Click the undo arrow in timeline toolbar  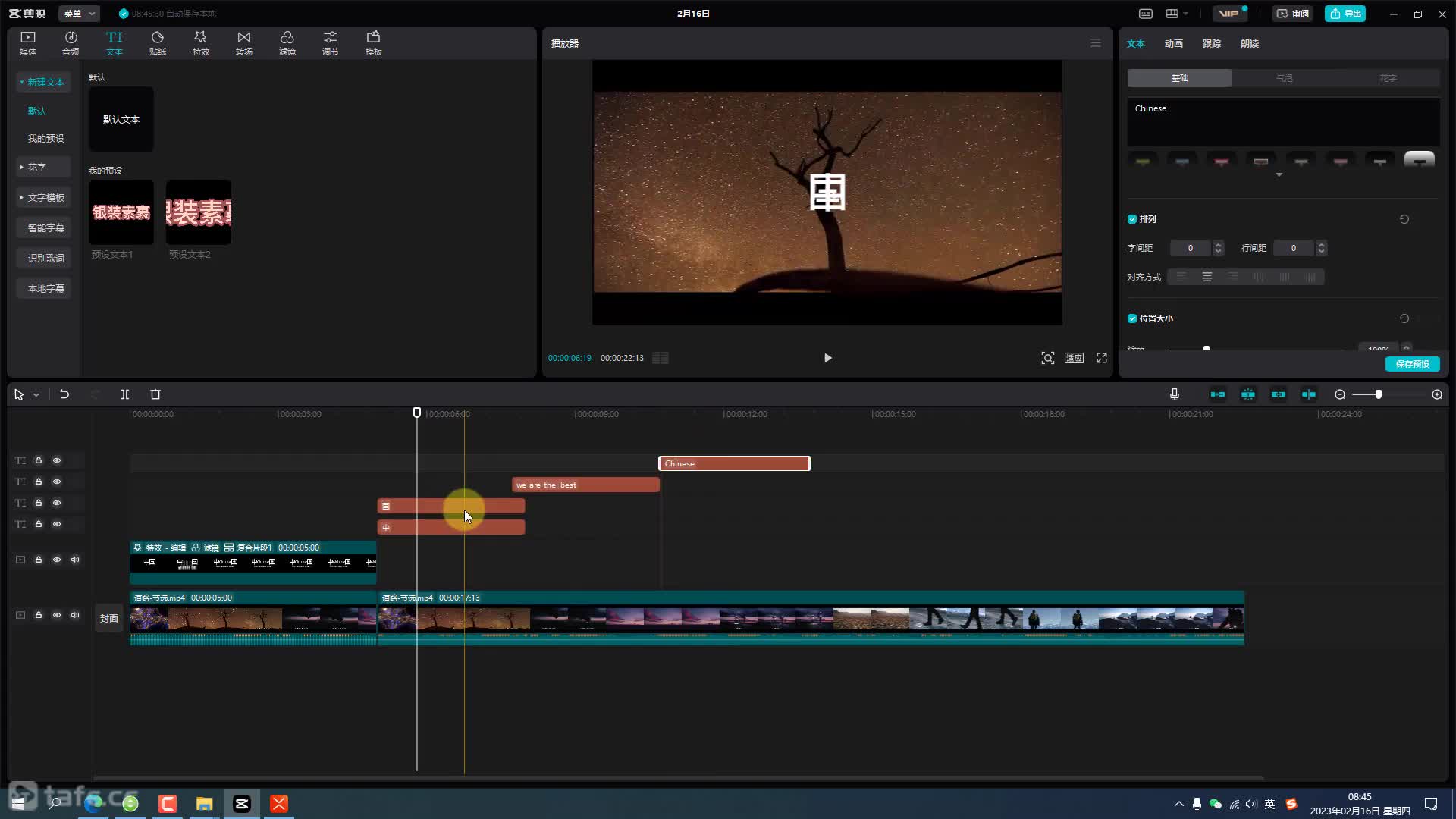64,394
